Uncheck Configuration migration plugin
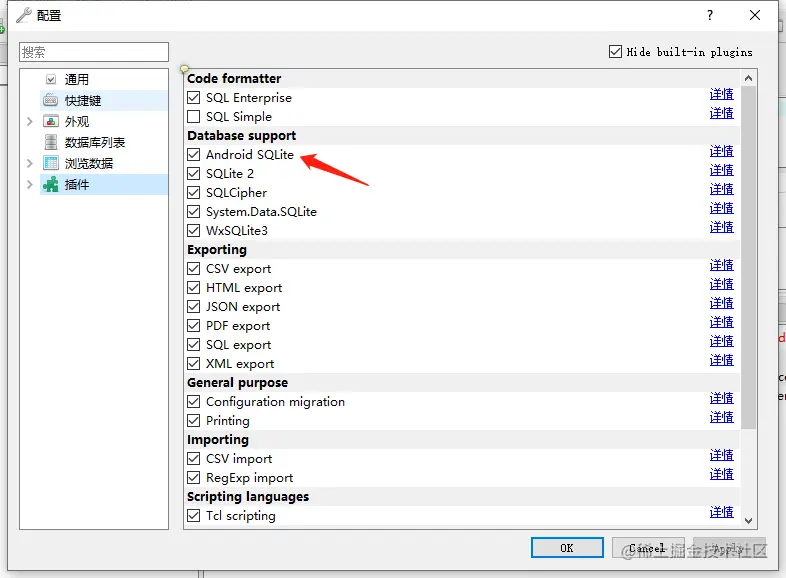The width and height of the screenshot is (786, 578). (193, 402)
